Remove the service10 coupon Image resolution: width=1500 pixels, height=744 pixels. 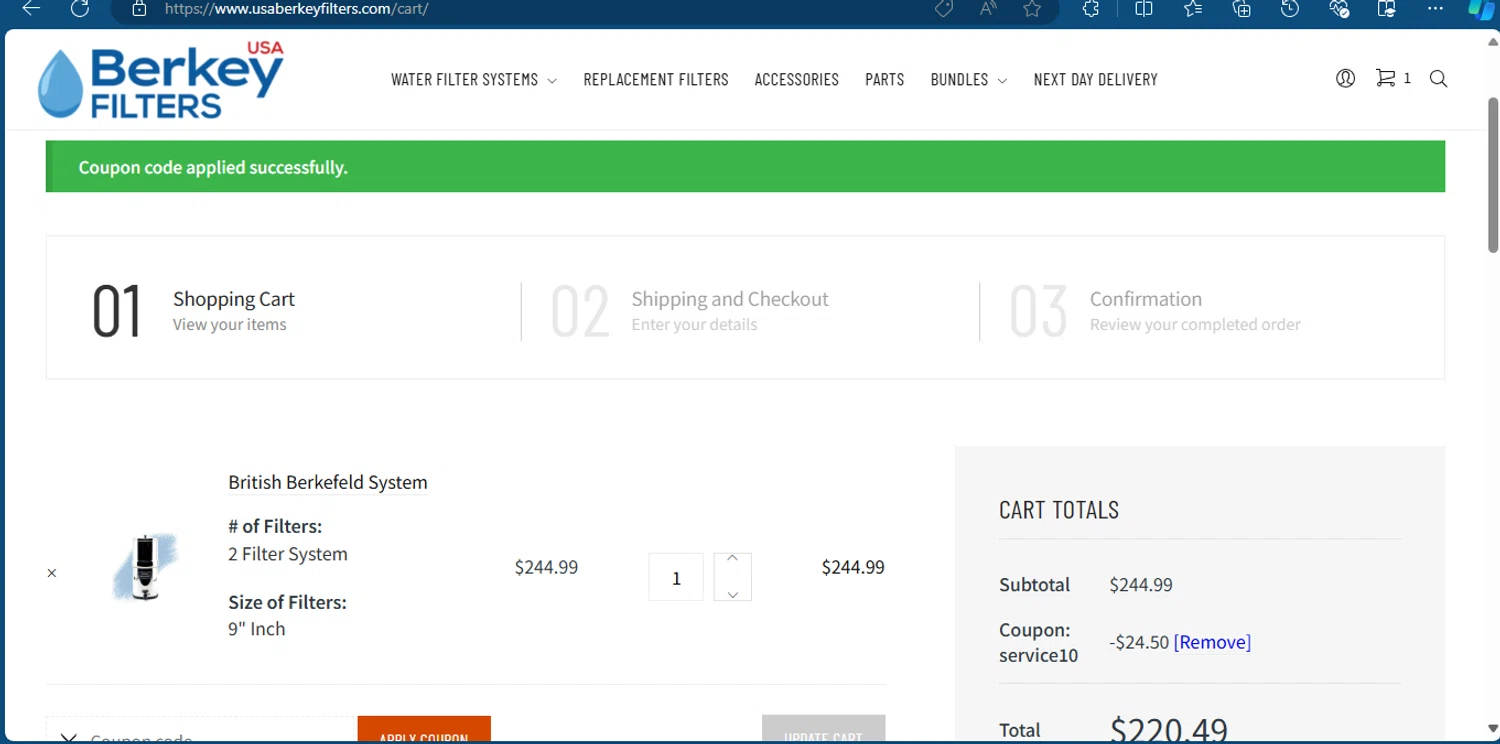click(x=1212, y=642)
